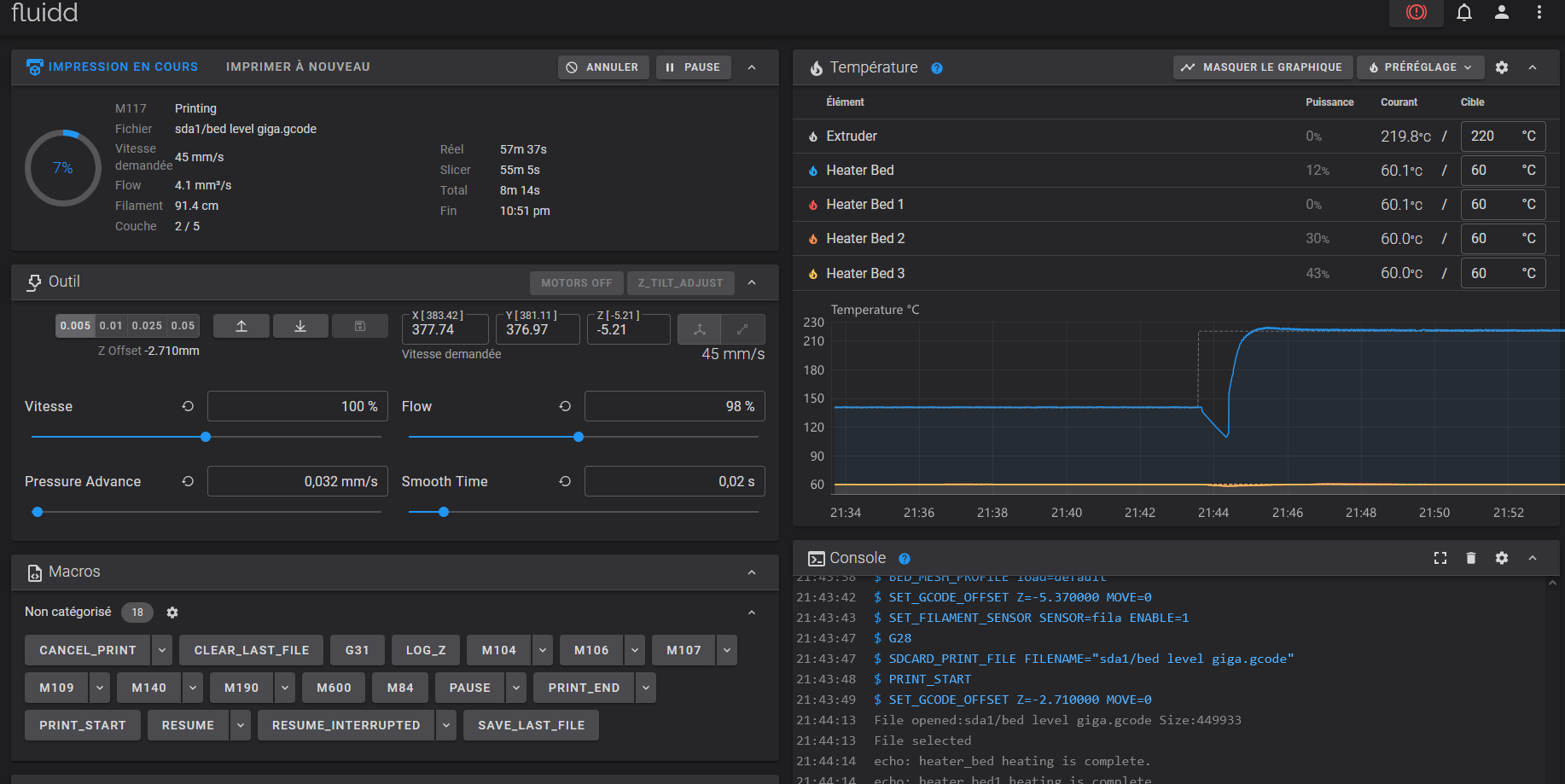Expand CANCEL_PRINT macro options arrow

pyautogui.click(x=162, y=650)
